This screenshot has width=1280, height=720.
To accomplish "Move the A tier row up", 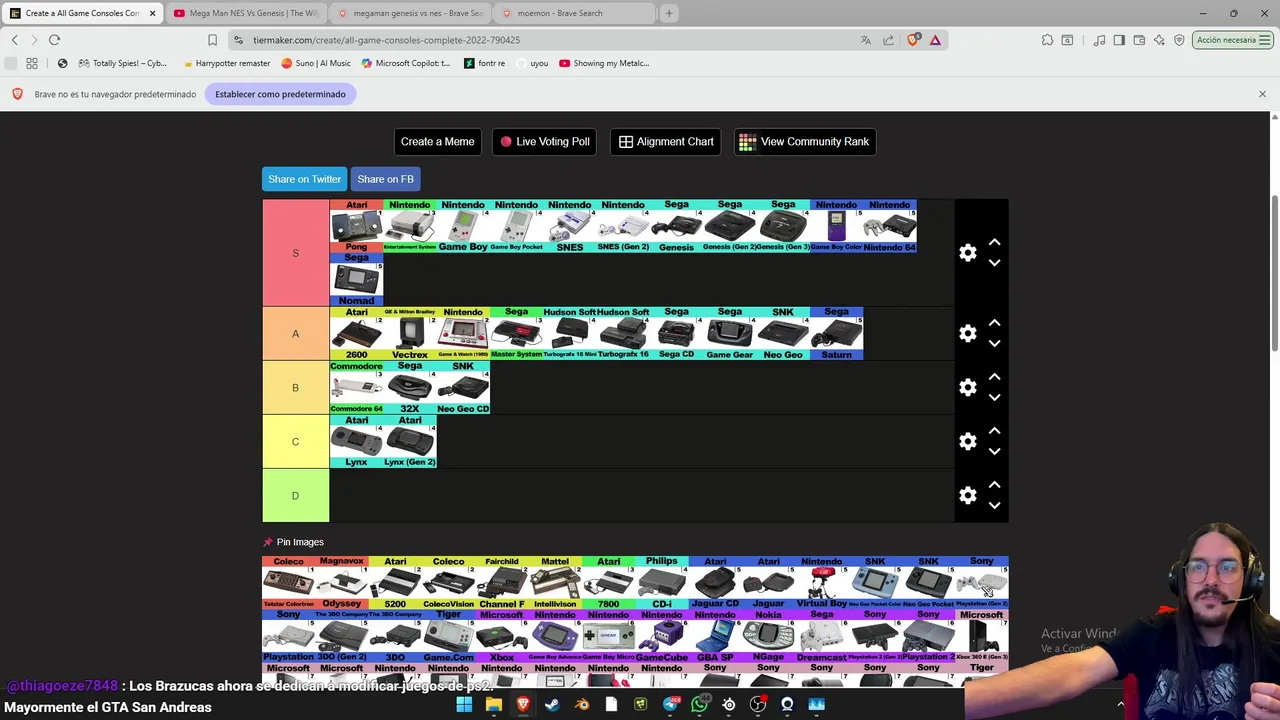I will click(x=994, y=324).
